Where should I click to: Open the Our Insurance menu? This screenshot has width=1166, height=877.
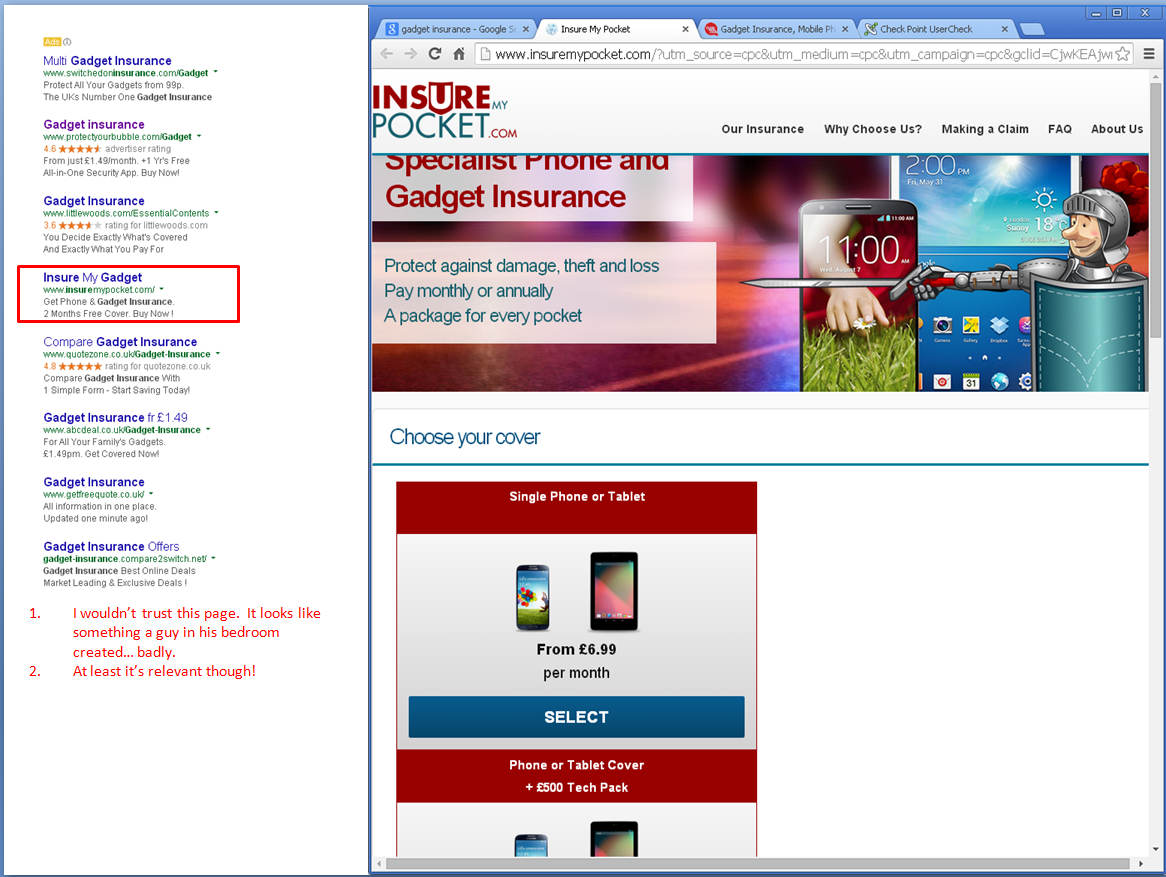pos(762,129)
